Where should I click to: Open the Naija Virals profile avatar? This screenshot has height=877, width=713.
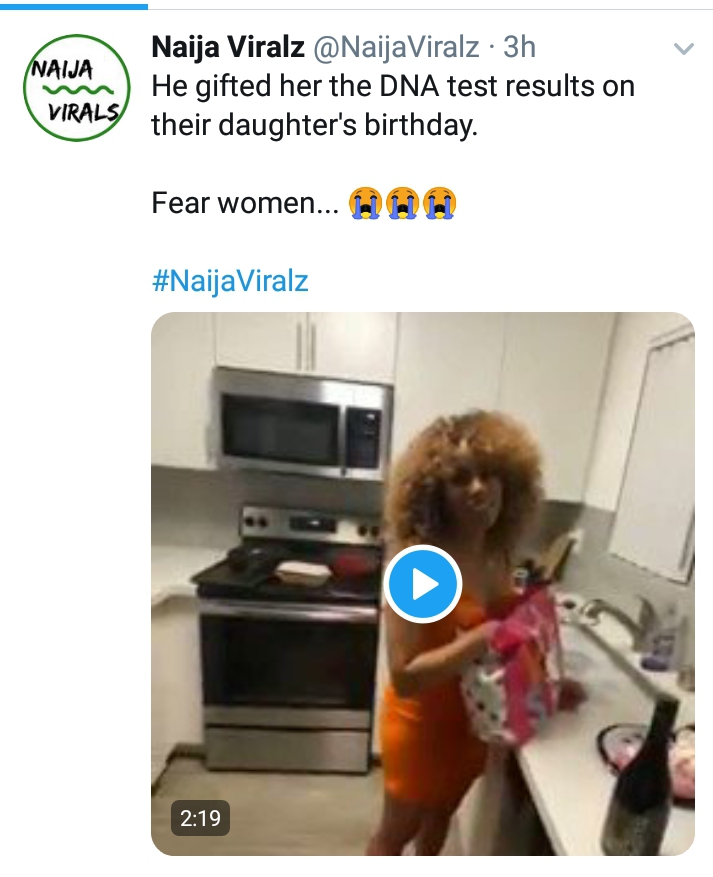click(x=77, y=88)
